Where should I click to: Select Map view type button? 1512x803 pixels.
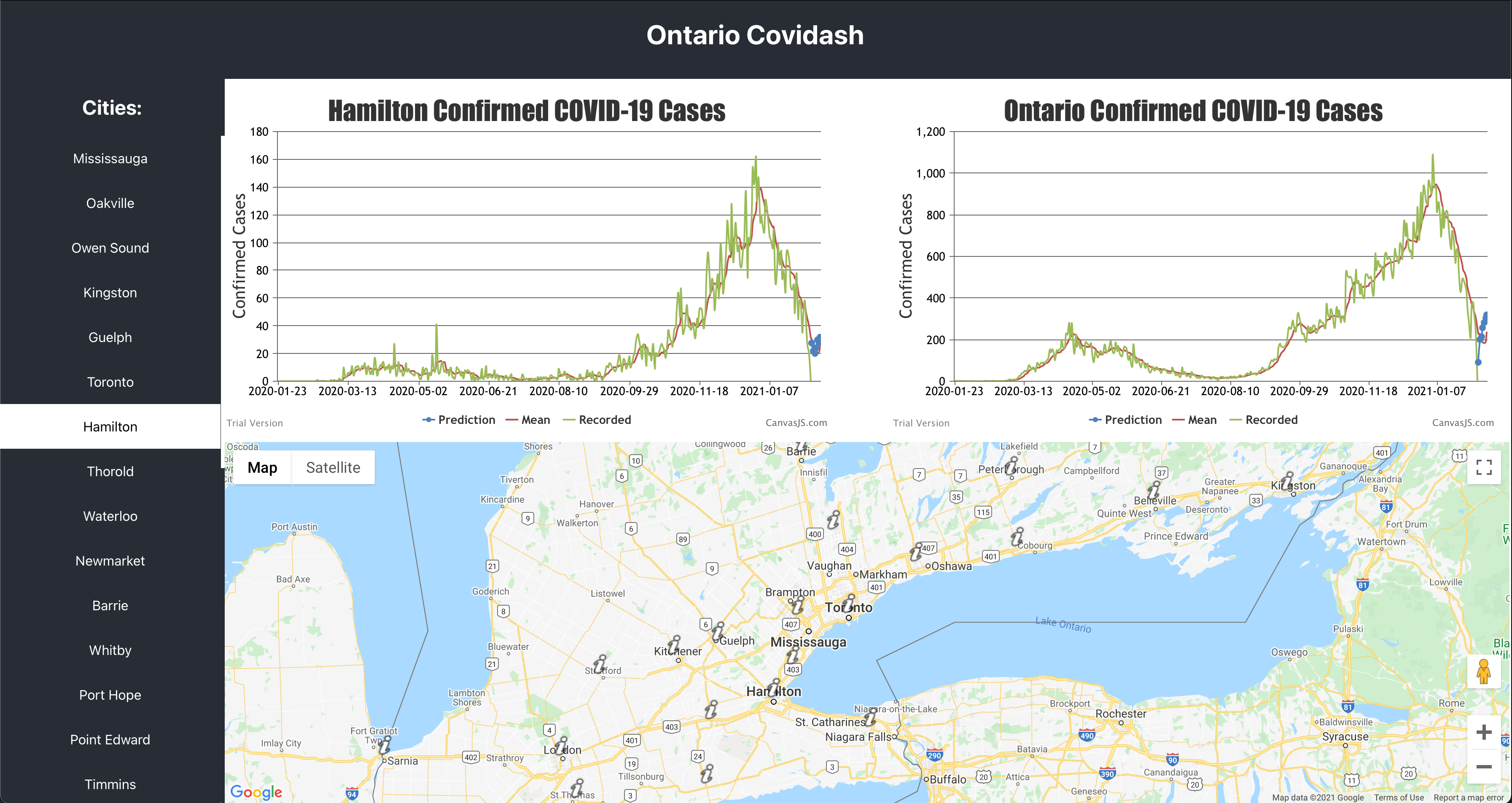(262, 468)
